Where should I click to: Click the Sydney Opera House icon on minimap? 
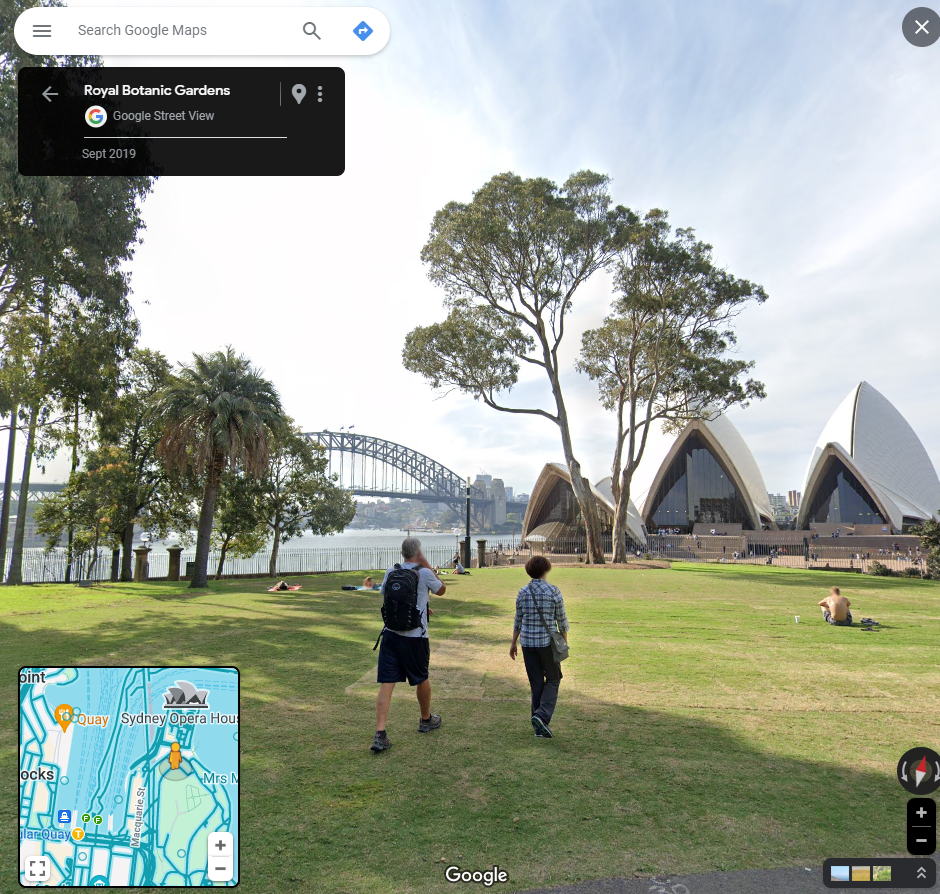tap(186, 695)
